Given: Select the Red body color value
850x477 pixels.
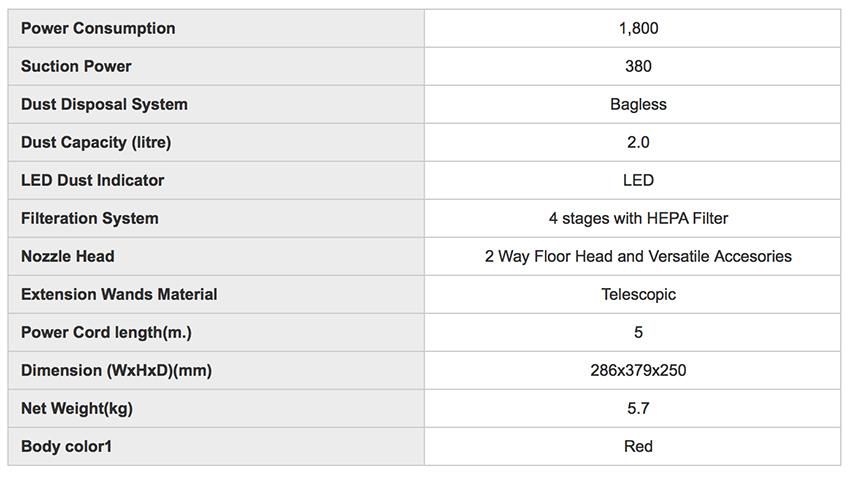Looking at the screenshot, I should pyautogui.click(x=638, y=446).
